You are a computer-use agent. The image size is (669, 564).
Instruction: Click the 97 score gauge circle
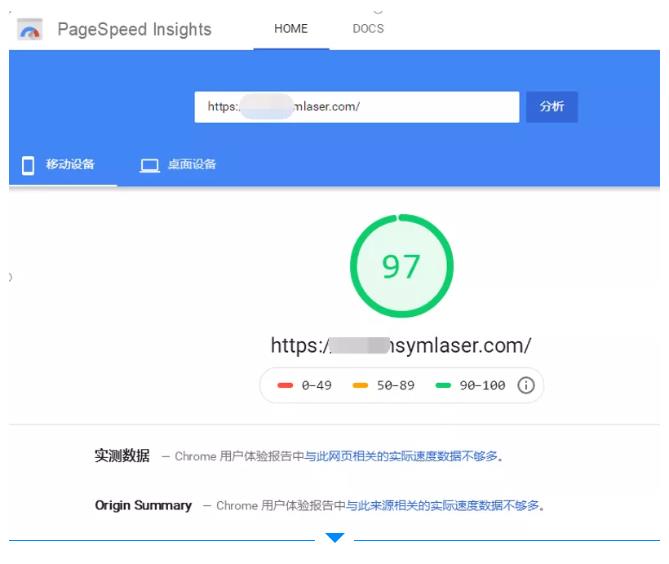click(401, 265)
